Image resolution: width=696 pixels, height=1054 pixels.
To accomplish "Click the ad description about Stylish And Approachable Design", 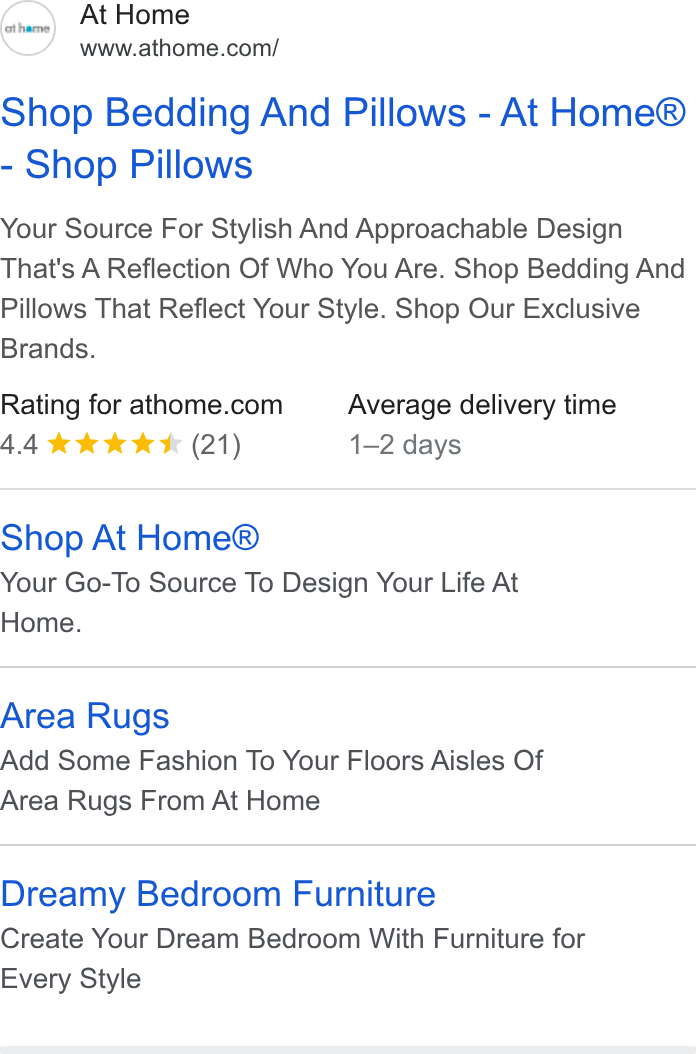I will coord(342,288).
